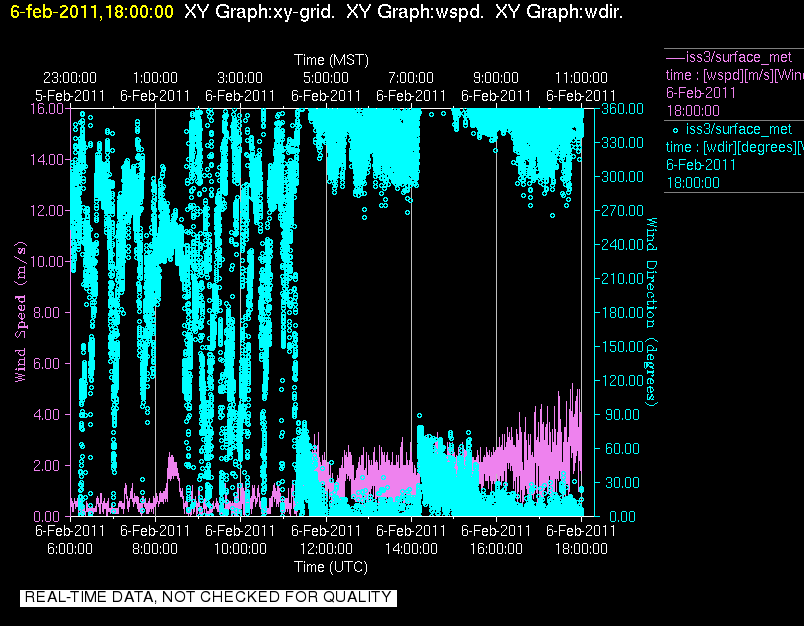Click the 8:00:00 UTC tick label
Screen dimensions: 804x626
(155, 549)
